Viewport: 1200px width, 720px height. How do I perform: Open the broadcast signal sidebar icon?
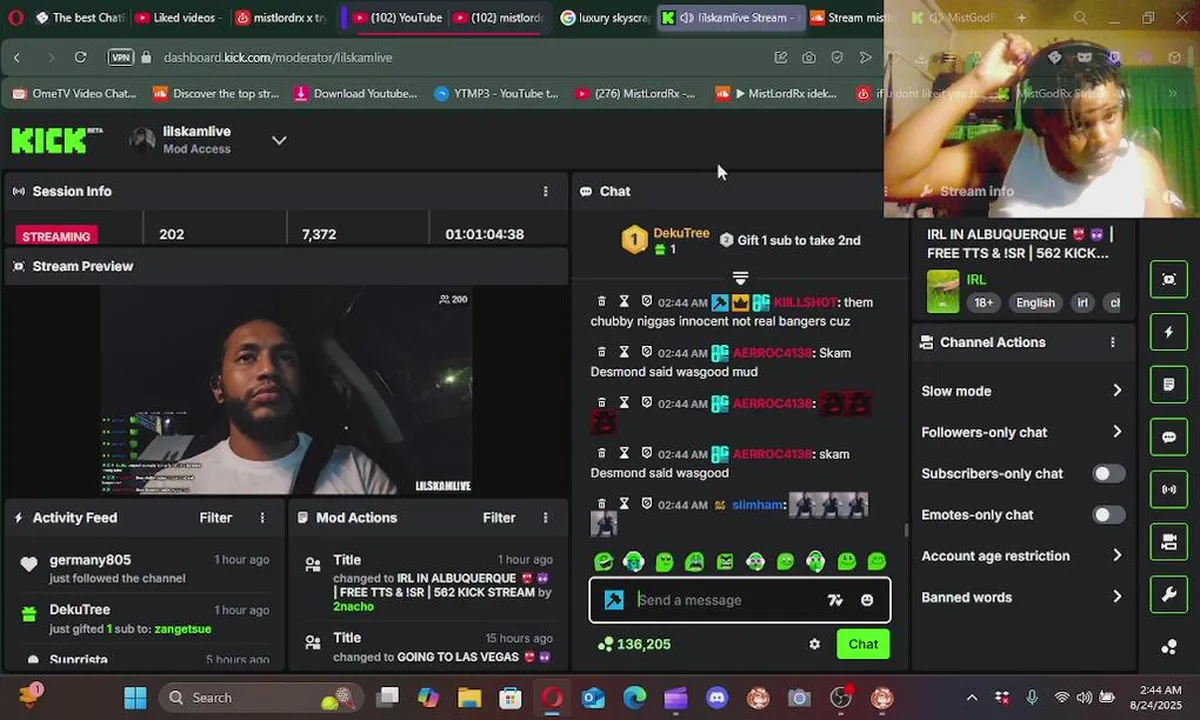pyautogui.click(x=1168, y=490)
